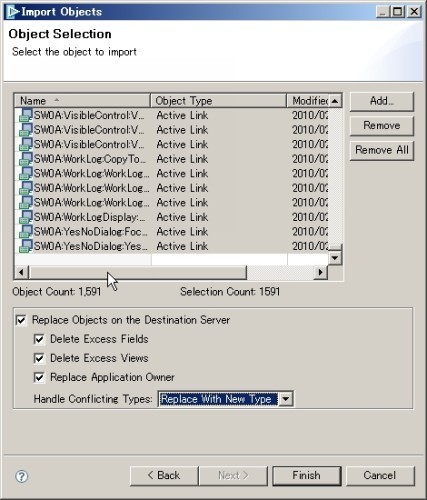This screenshot has width=427, height=500.
Task: Toggle Replace Objects on the Destination Server
Action: pyautogui.click(x=21, y=320)
